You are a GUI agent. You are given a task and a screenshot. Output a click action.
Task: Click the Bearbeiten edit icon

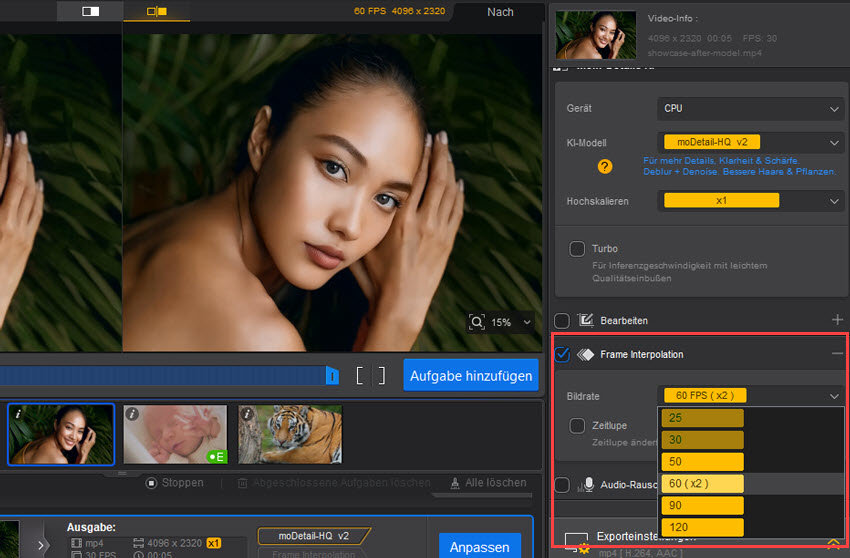pos(585,320)
